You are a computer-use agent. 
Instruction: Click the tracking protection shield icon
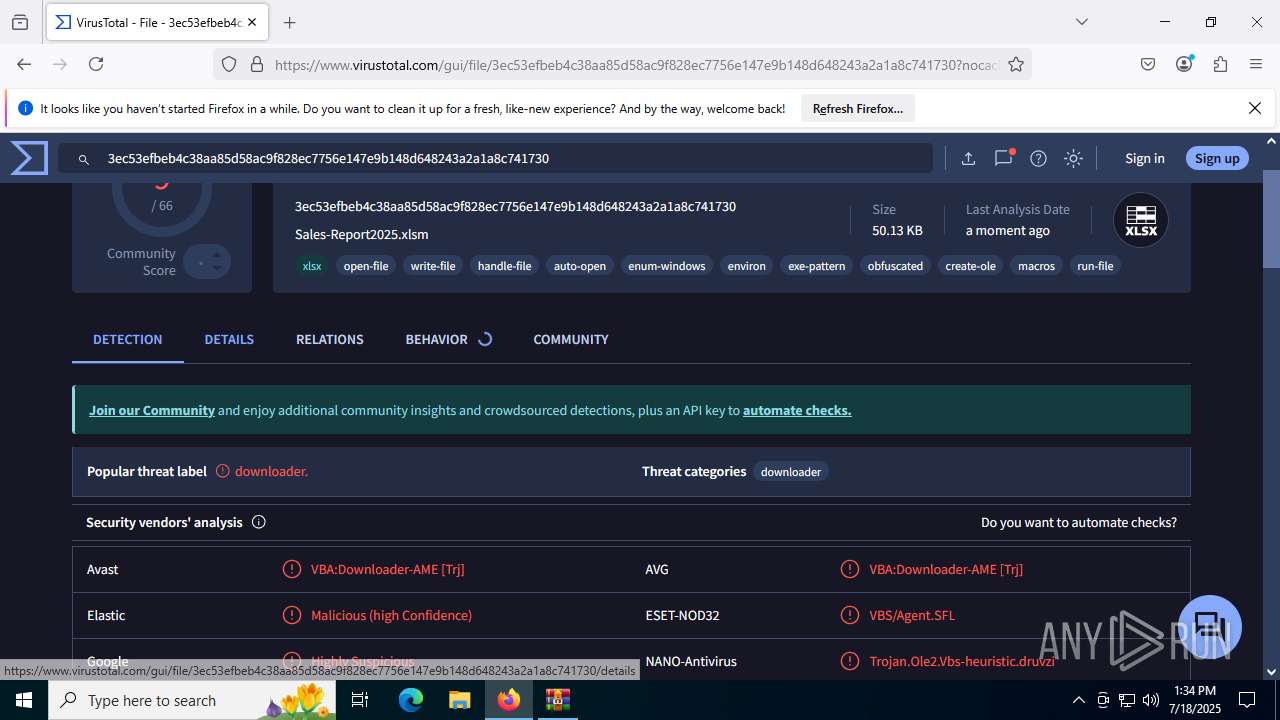(x=229, y=64)
